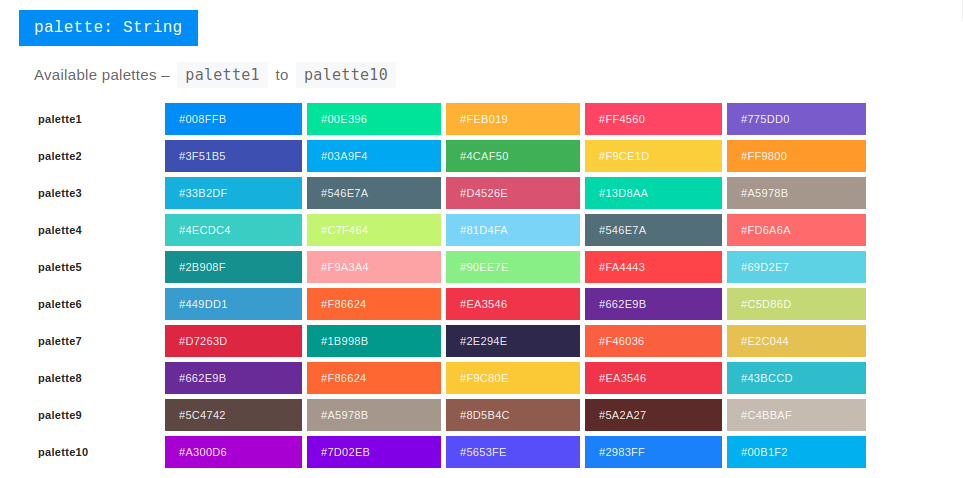Pick the #C7F464 lime swatch

[373, 230]
